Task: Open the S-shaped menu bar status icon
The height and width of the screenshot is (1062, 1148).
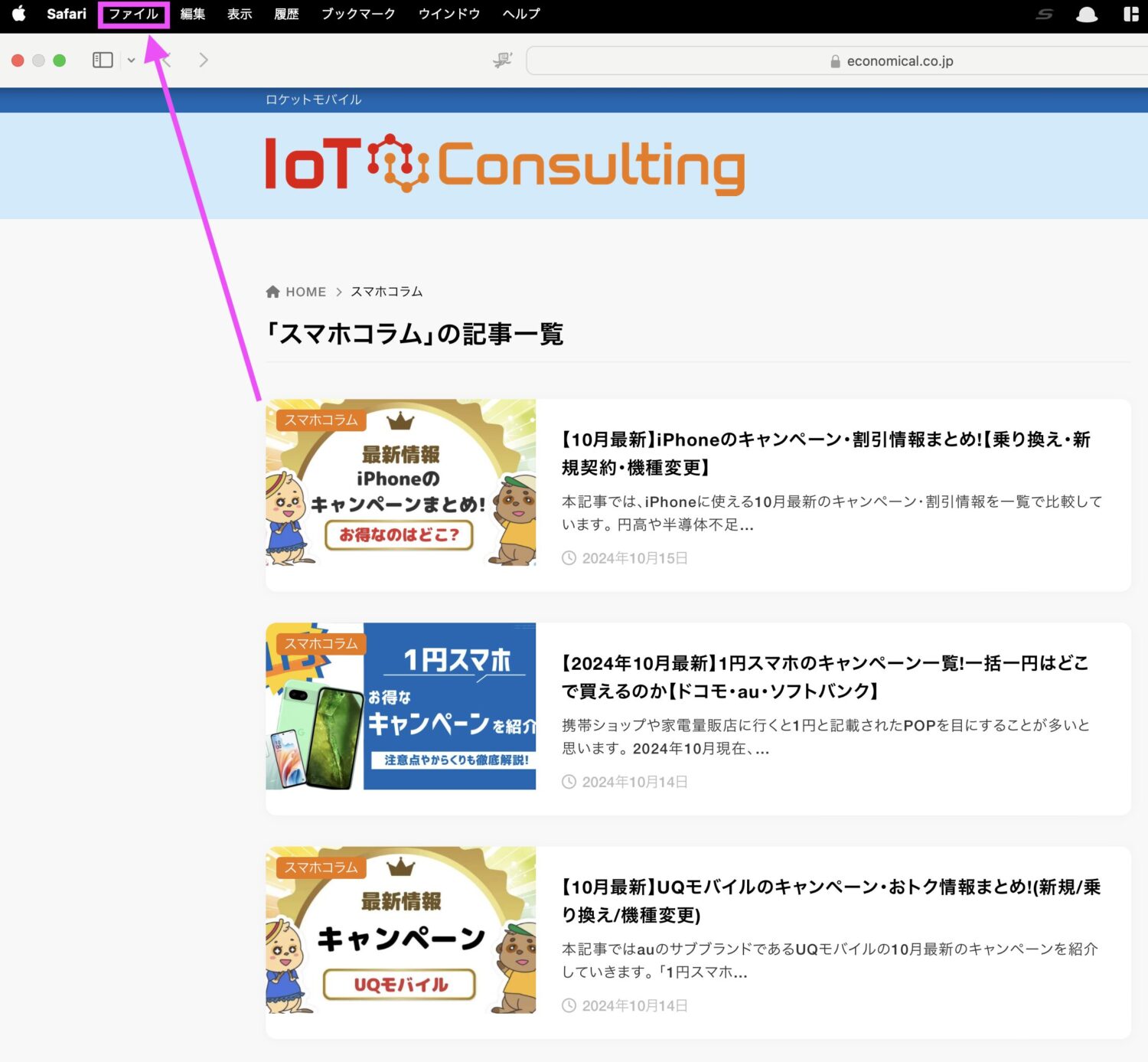Action: click(x=1045, y=14)
